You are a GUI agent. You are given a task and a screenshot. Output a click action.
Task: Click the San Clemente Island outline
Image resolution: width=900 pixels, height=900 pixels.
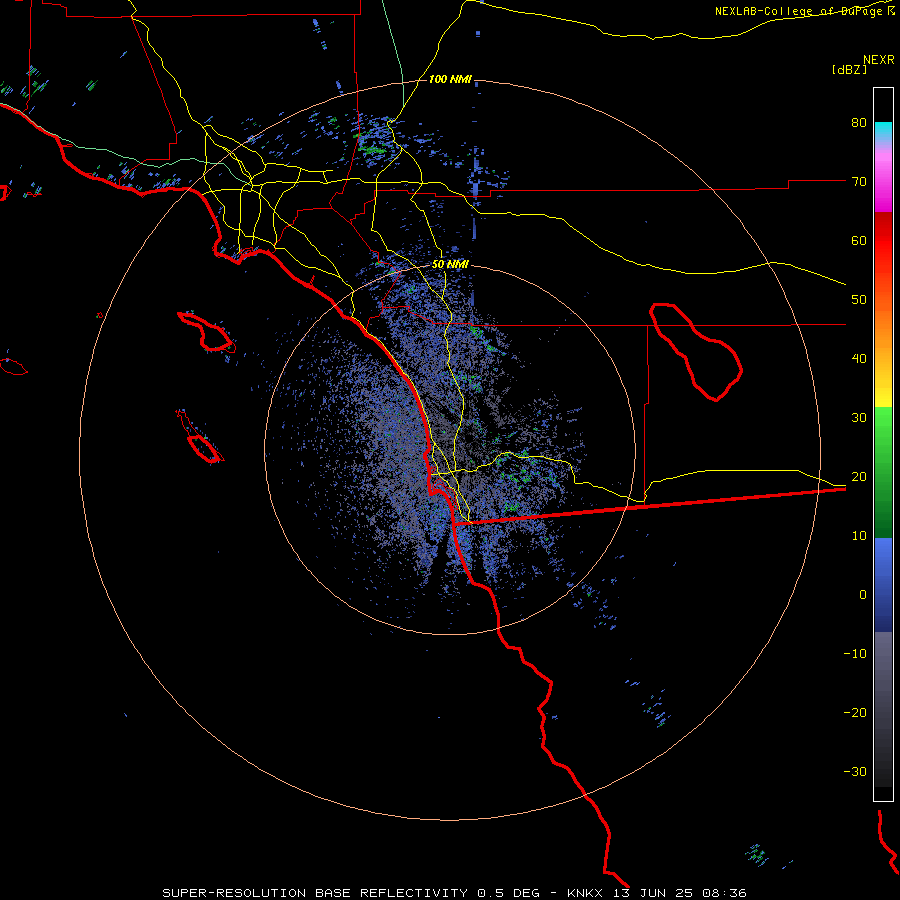200,437
